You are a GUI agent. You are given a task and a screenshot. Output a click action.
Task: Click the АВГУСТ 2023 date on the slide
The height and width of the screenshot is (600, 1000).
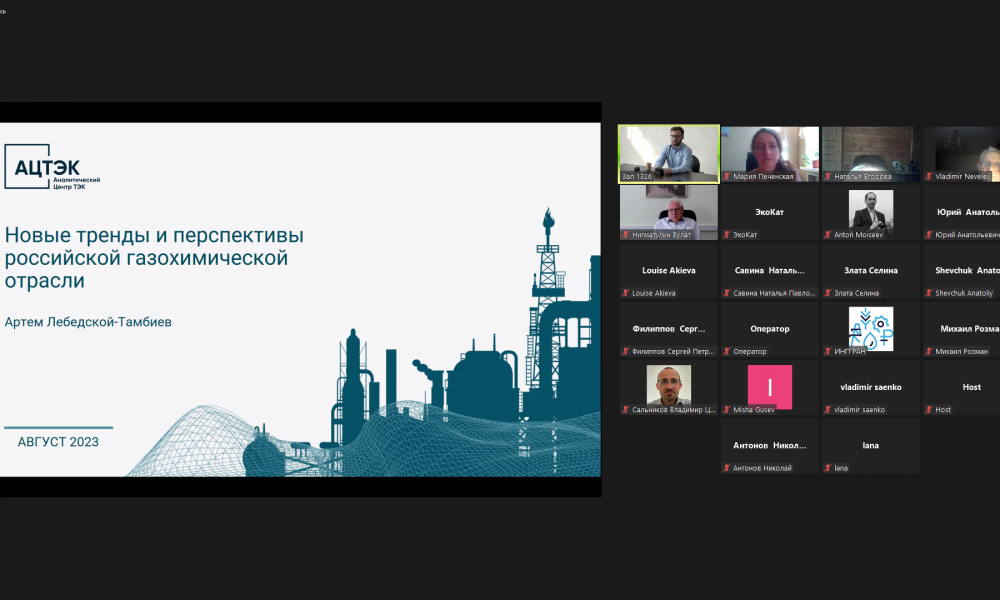click(x=58, y=441)
